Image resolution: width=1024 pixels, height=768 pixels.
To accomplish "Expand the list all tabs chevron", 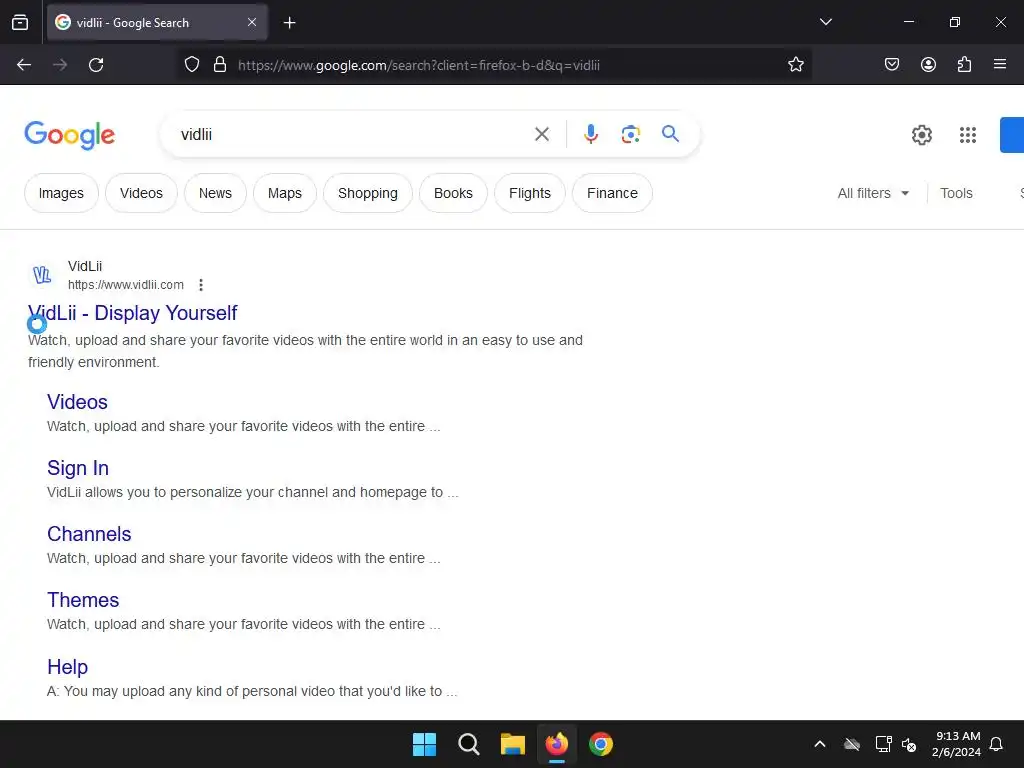I will [x=825, y=22].
